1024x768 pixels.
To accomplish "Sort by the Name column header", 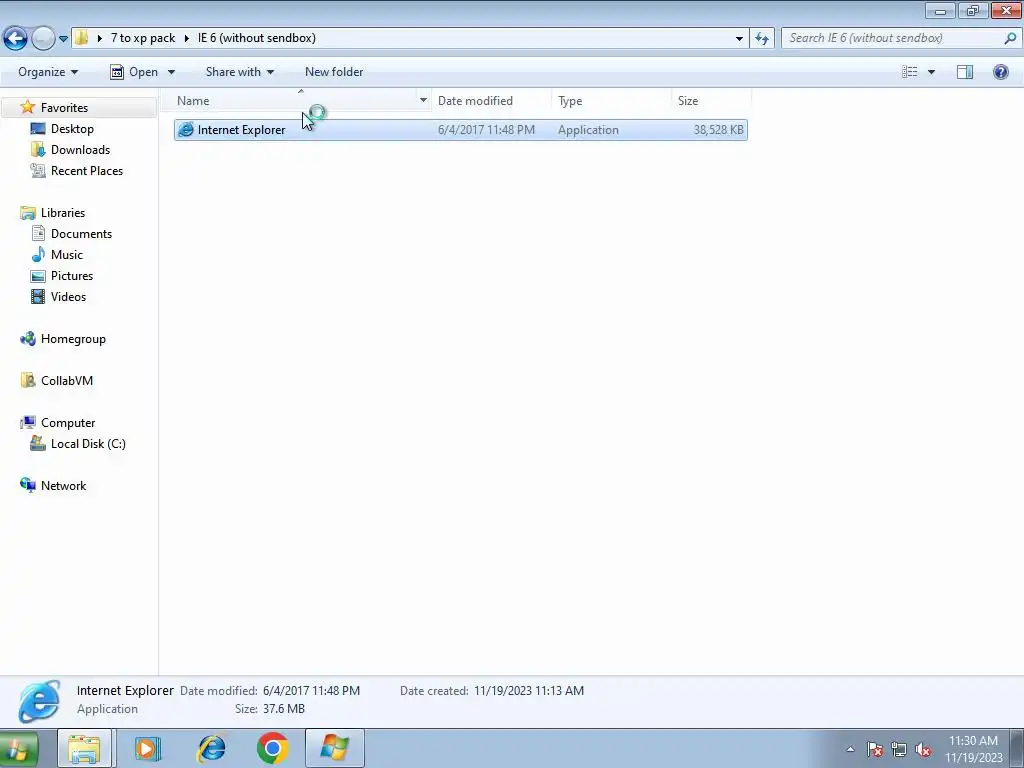I will tap(193, 101).
